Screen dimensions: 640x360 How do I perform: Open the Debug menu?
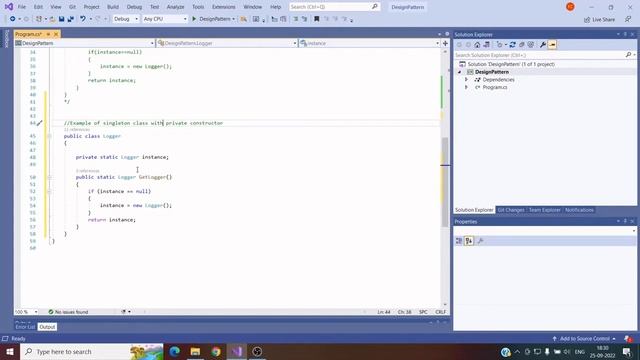point(134,7)
